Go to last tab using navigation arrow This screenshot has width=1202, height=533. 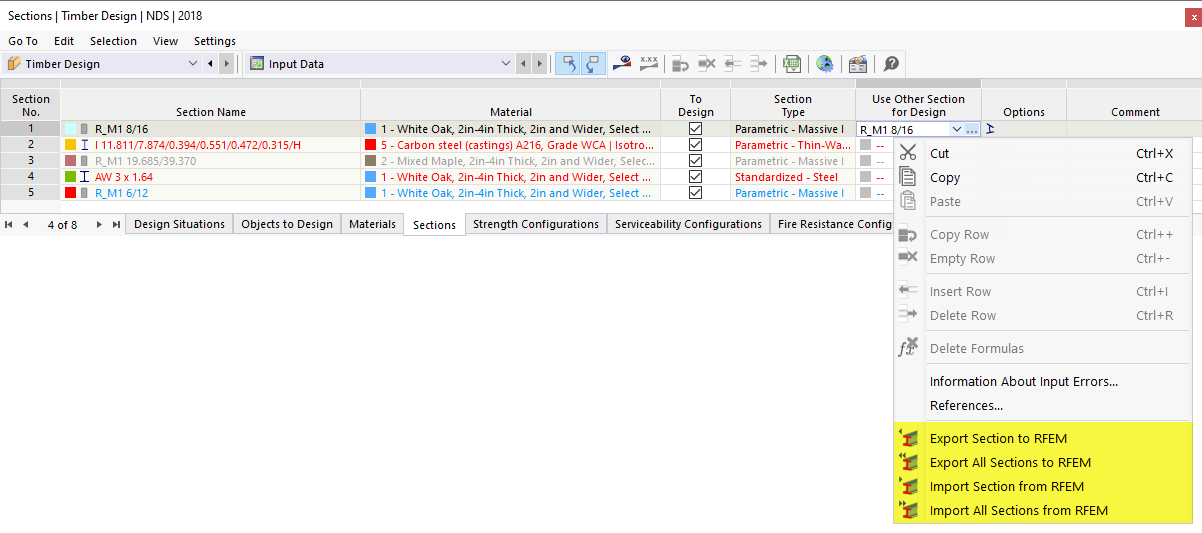point(117,225)
